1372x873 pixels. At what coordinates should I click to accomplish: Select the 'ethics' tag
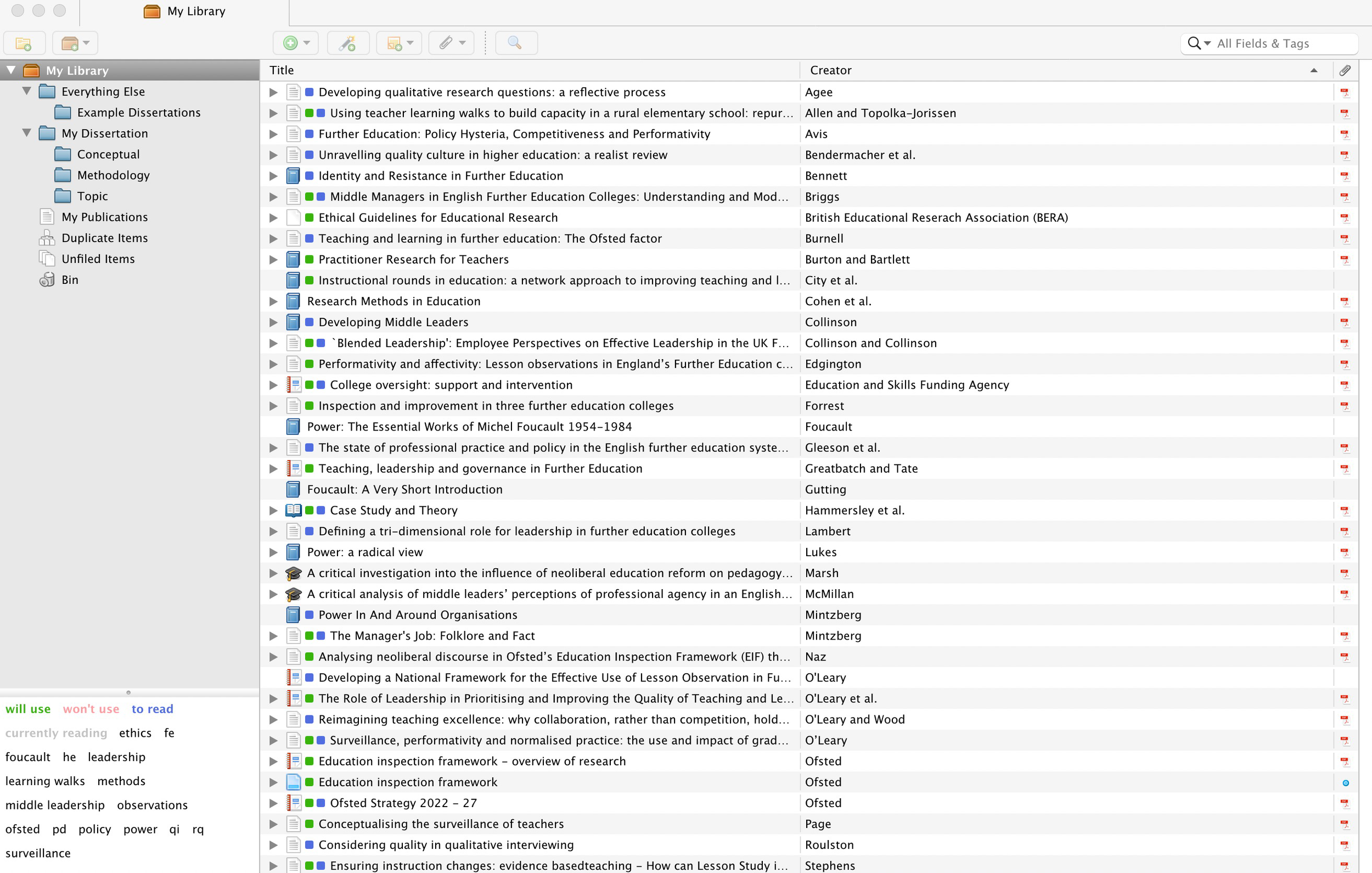pos(135,733)
